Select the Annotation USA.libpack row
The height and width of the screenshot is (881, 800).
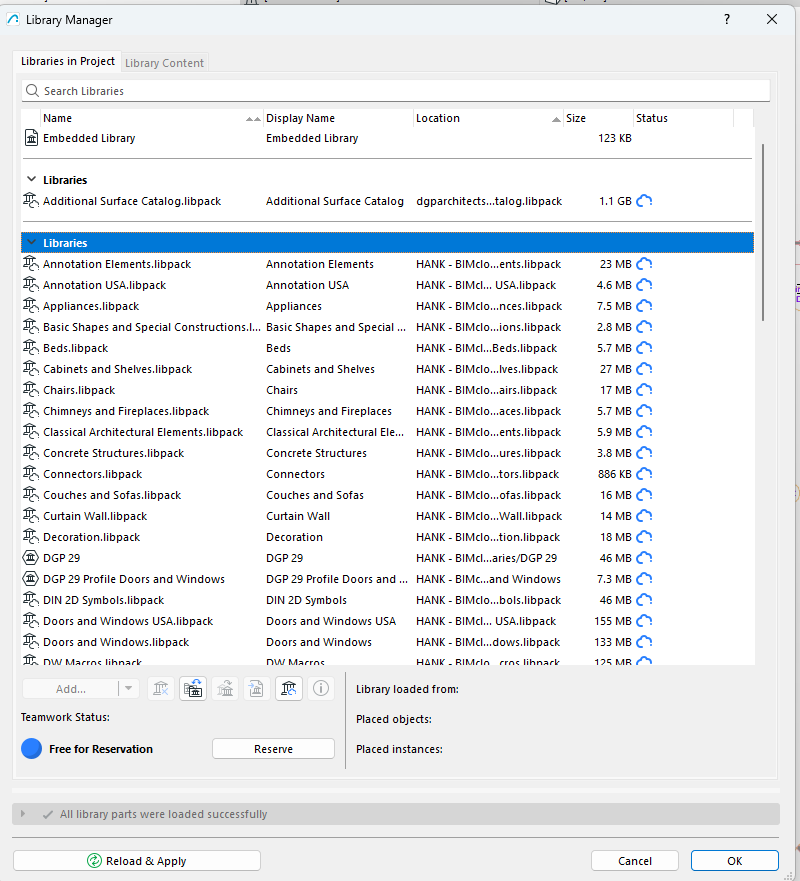point(388,285)
